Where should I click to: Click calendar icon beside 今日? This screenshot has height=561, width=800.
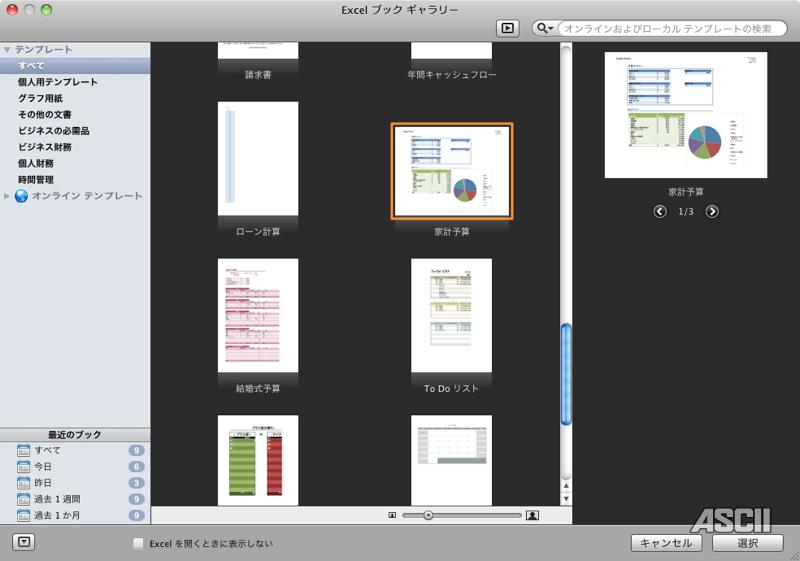[23, 467]
